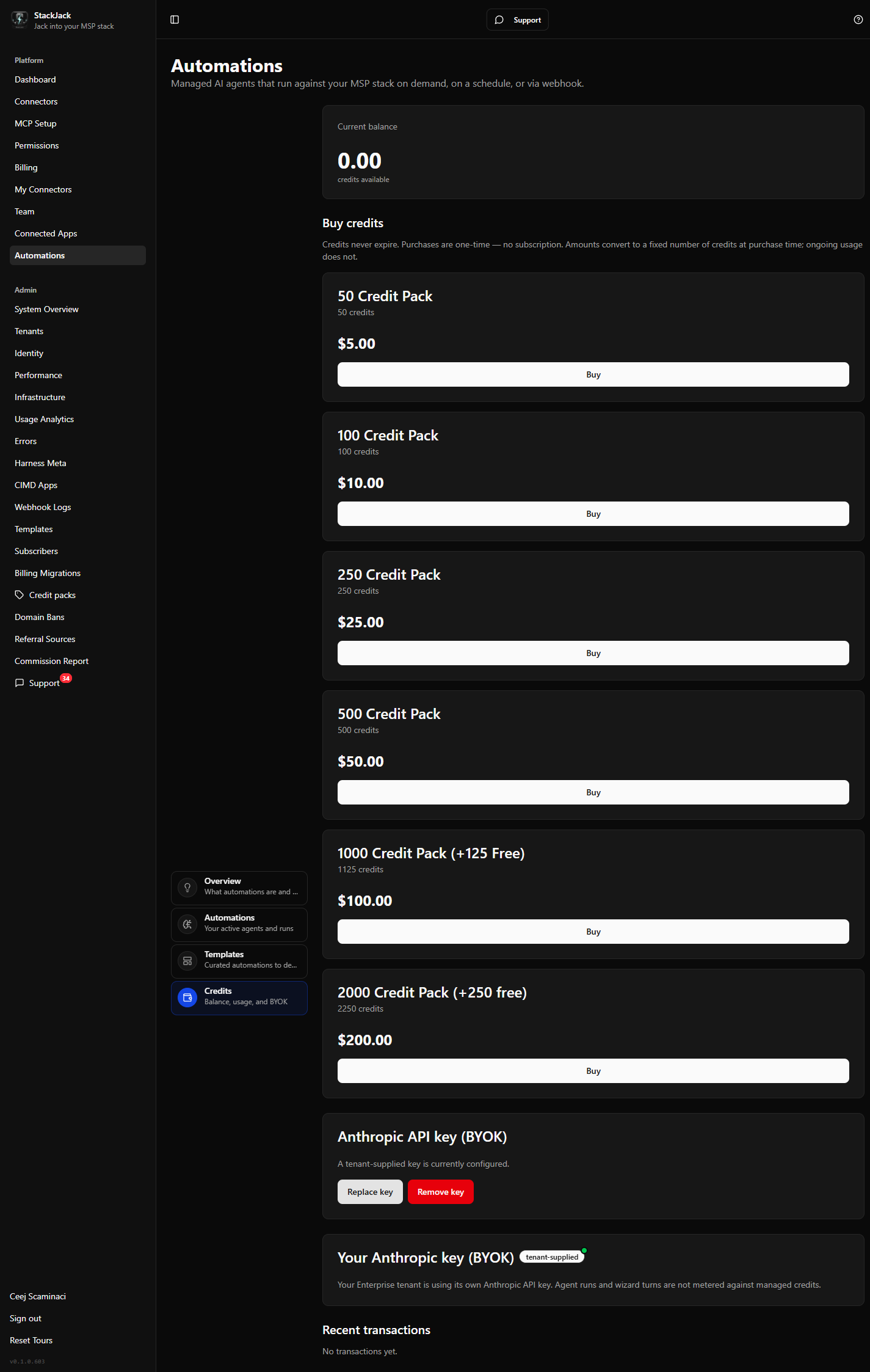Select Automations in the left sidebar

[x=78, y=255]
